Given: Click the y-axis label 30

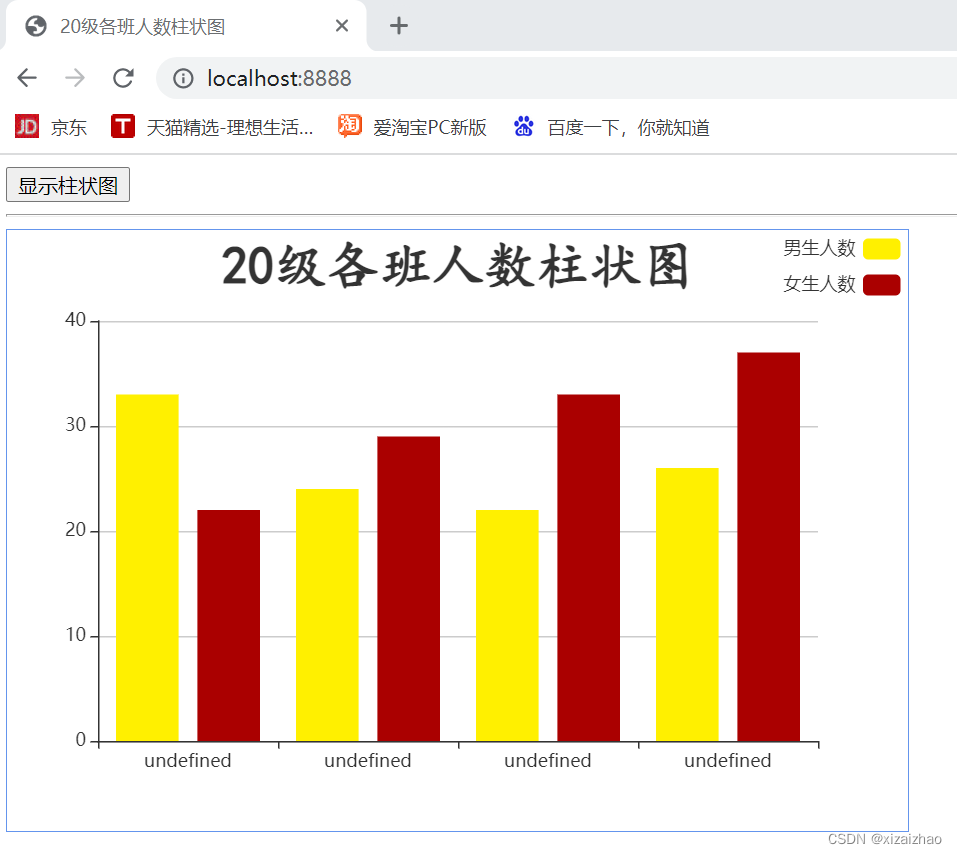Looking at the screenshot, I should (76, 425).
